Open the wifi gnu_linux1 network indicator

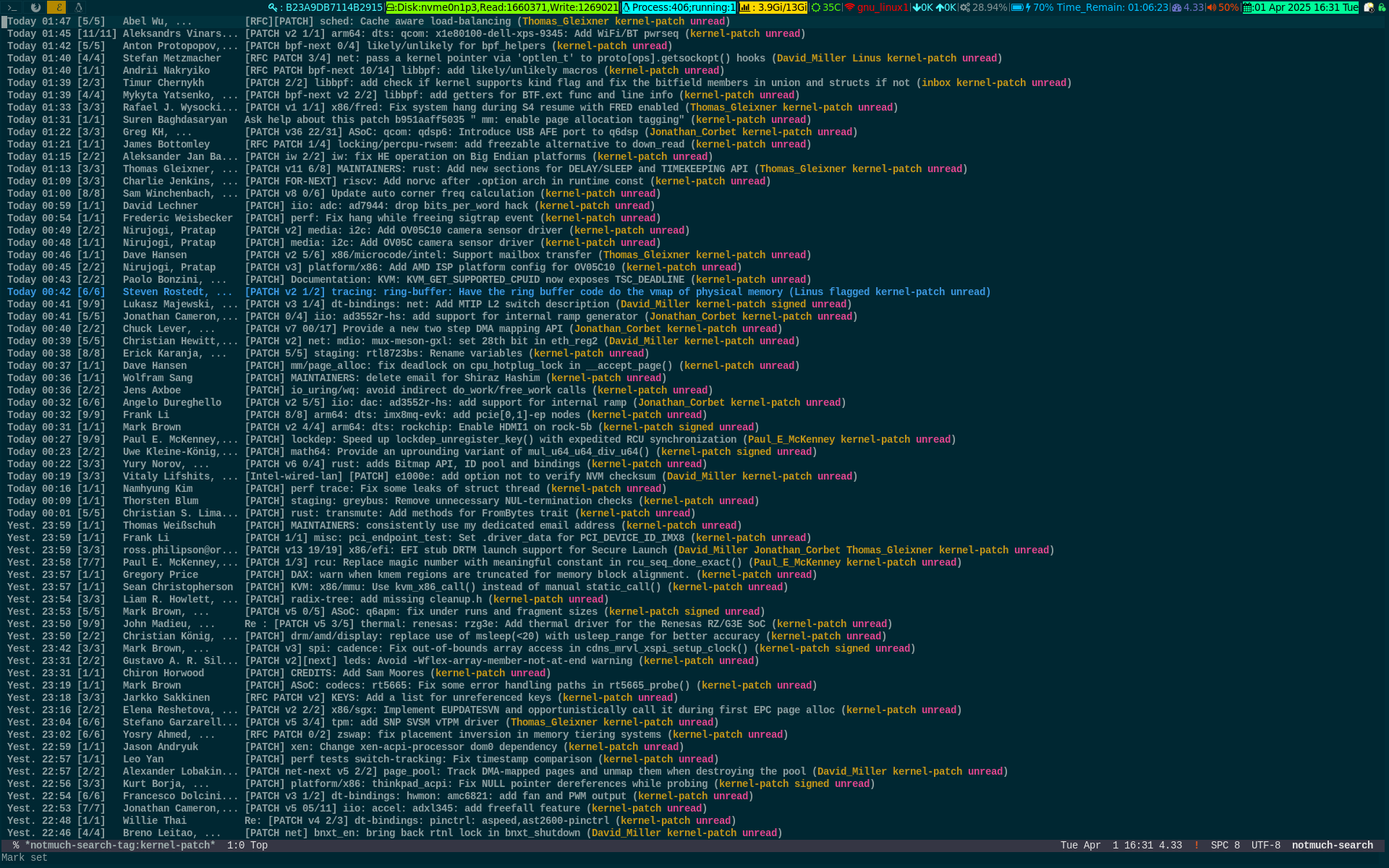(x=876, y=7)
